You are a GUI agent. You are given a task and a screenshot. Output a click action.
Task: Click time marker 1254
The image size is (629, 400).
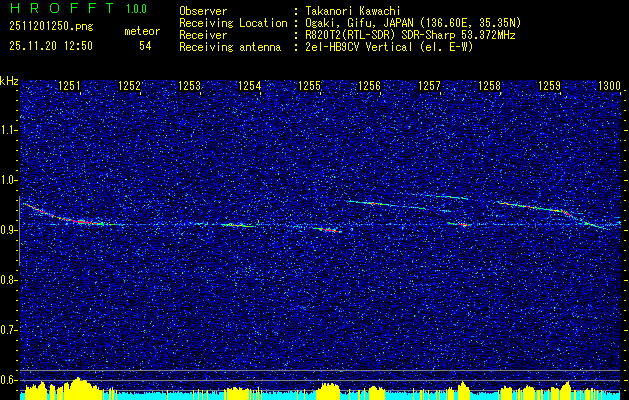pyautogui.click(x=250, y=86)
